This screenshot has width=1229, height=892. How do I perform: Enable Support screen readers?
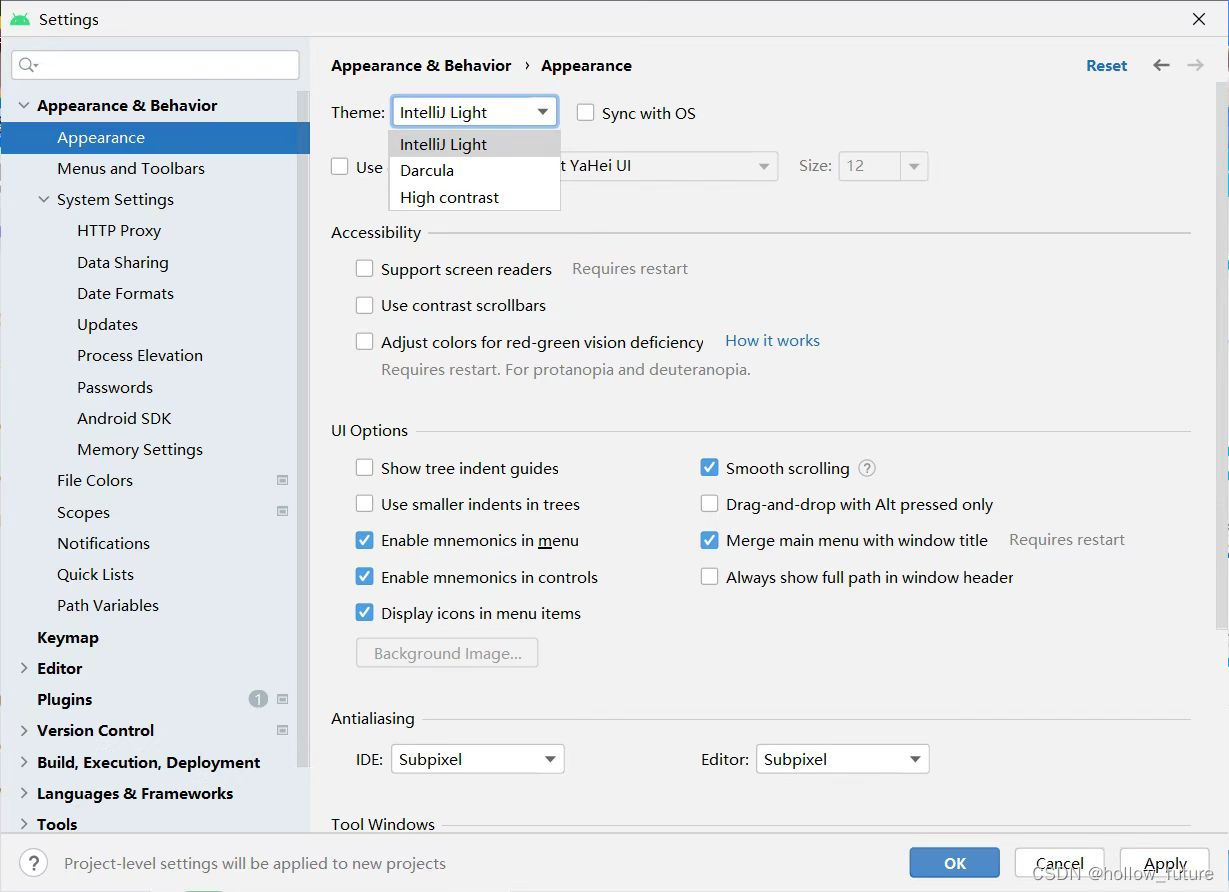point(365,269)
